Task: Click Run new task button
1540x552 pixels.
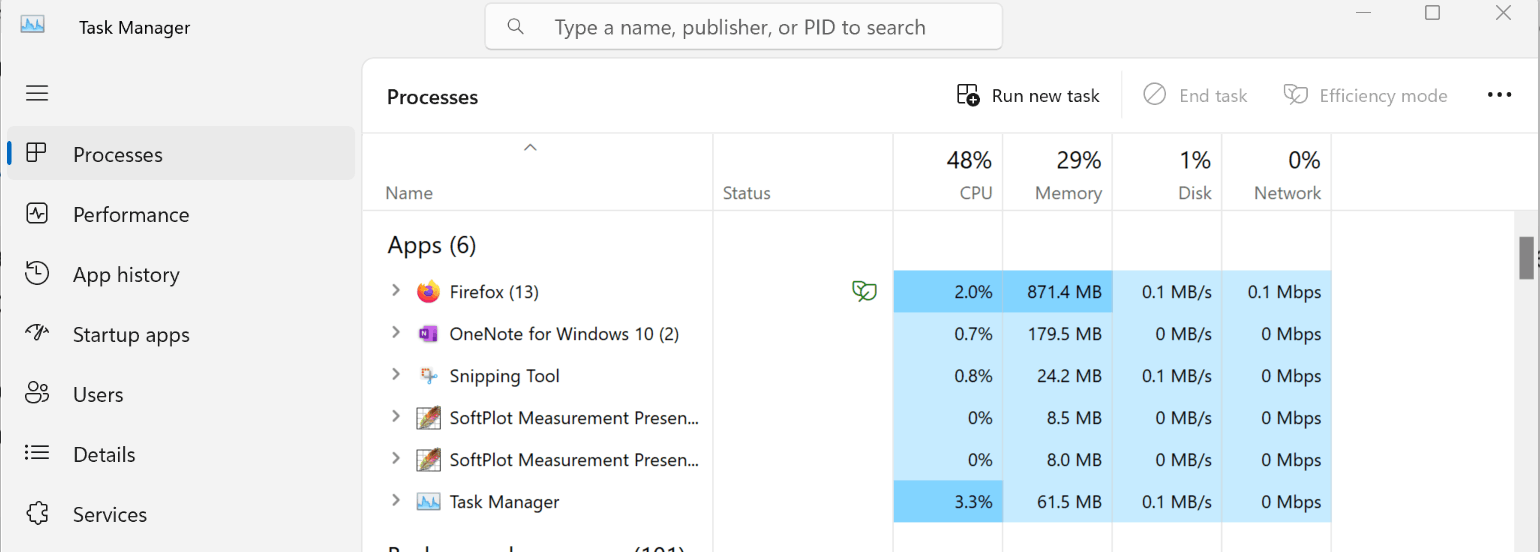Action: pyautogui.click(x=1028, y=96)
